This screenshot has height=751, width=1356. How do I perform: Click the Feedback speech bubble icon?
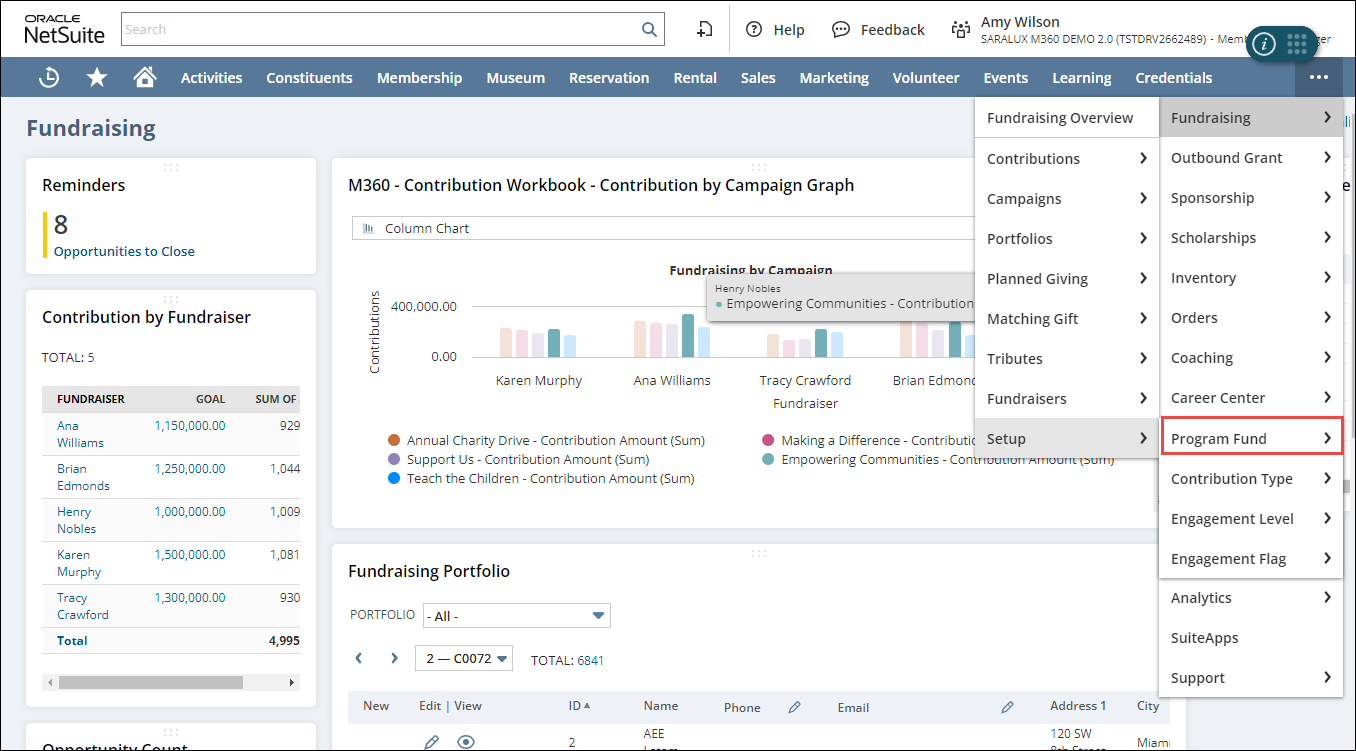point(841,30)
